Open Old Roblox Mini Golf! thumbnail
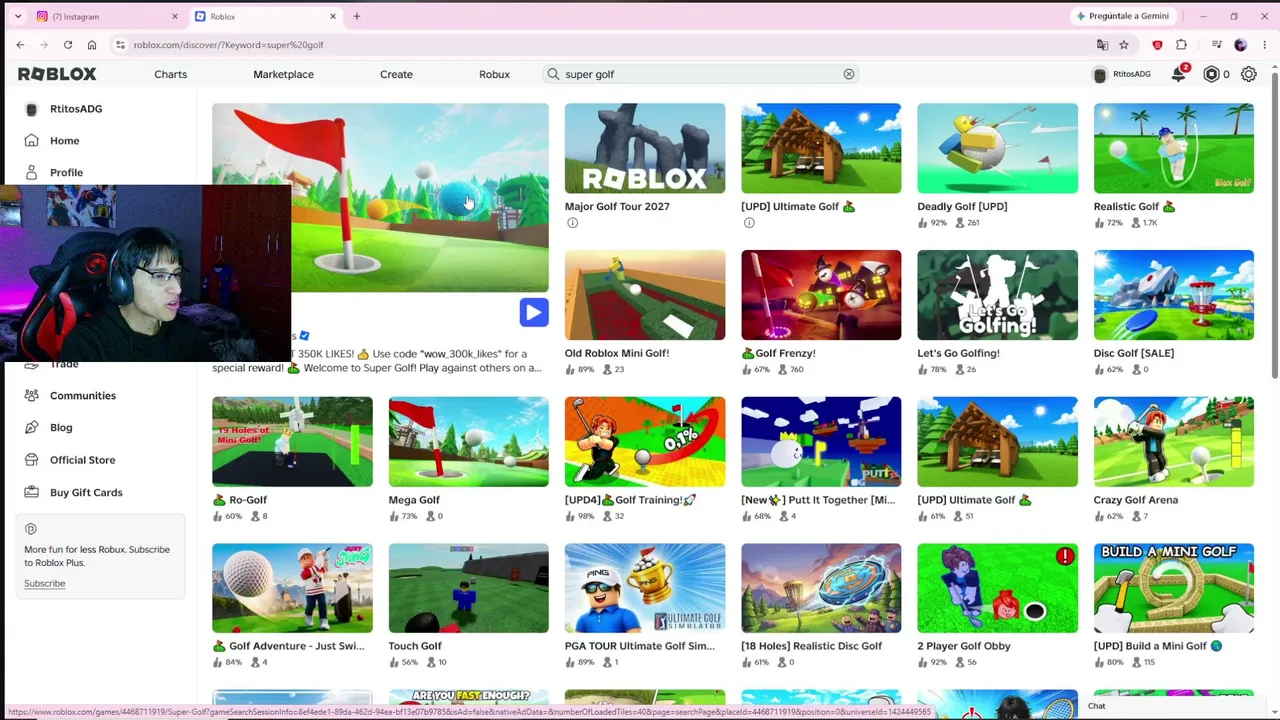Screen dimensions: 1280x720 [645, 295]
